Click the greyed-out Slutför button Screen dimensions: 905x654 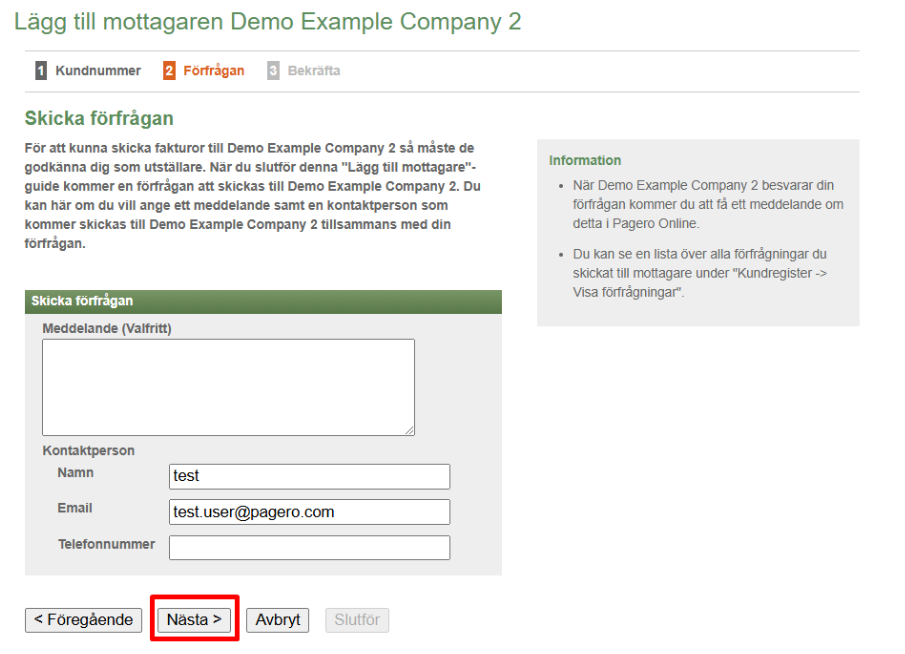[357, 620]
